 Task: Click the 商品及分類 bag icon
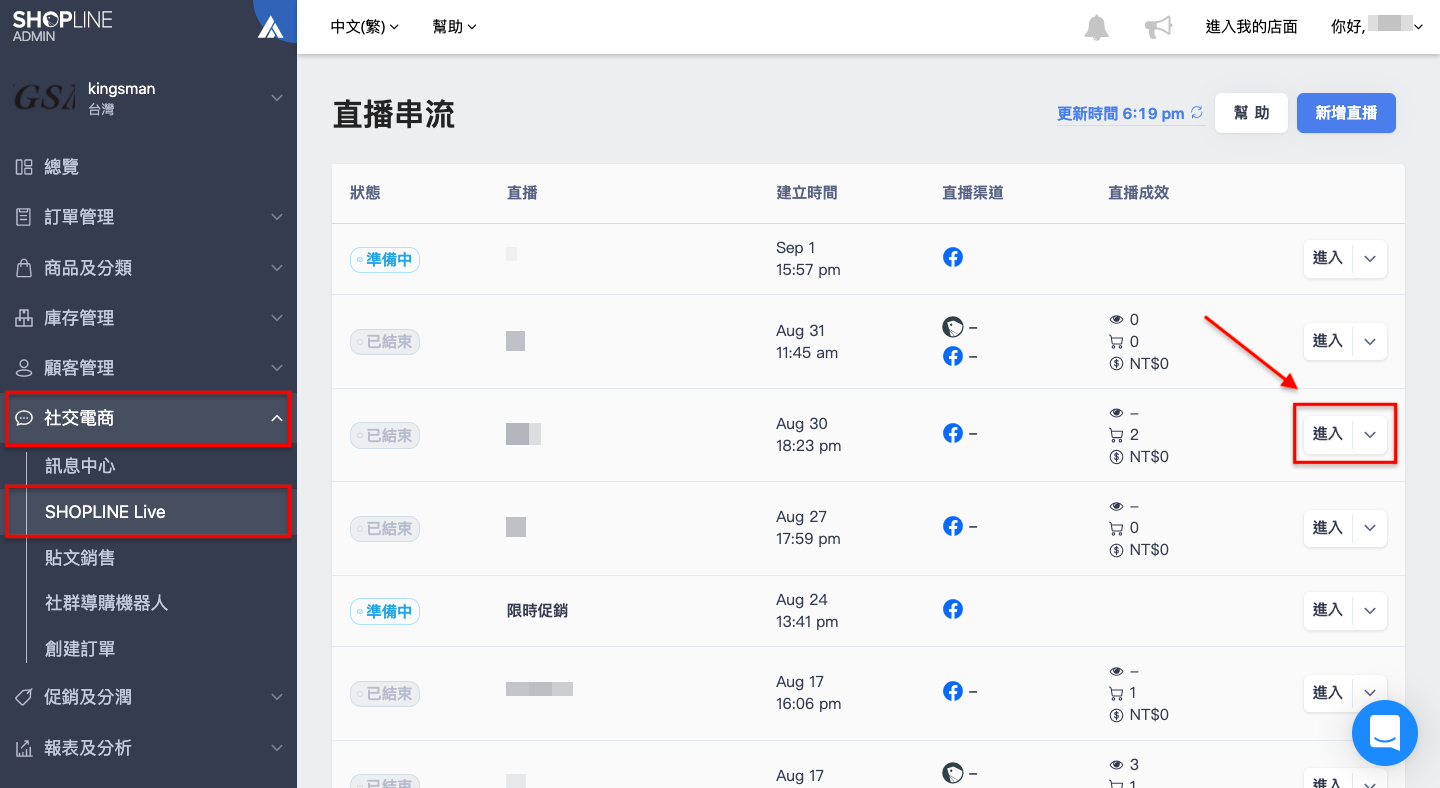coord(24,268)
